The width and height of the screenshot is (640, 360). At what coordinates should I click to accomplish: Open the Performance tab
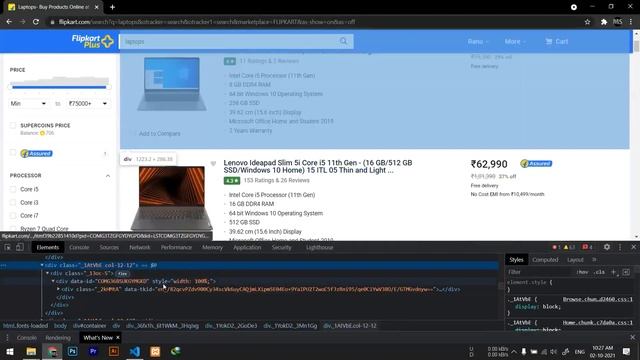pyautogui.click(x=176, y=247)
